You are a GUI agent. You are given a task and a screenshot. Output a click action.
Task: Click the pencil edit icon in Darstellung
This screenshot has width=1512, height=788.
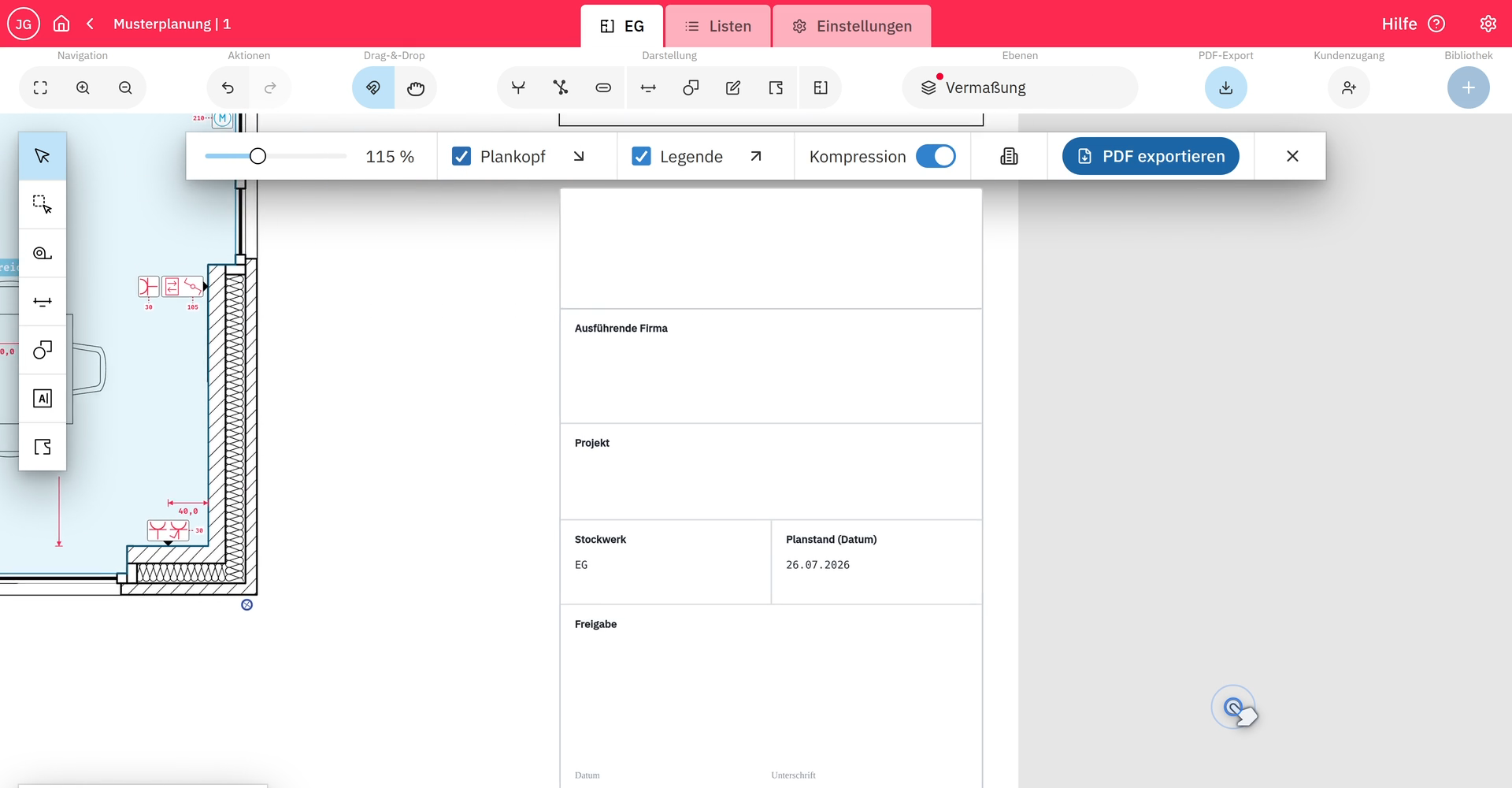pyautogui.click(x=733, y=87)
